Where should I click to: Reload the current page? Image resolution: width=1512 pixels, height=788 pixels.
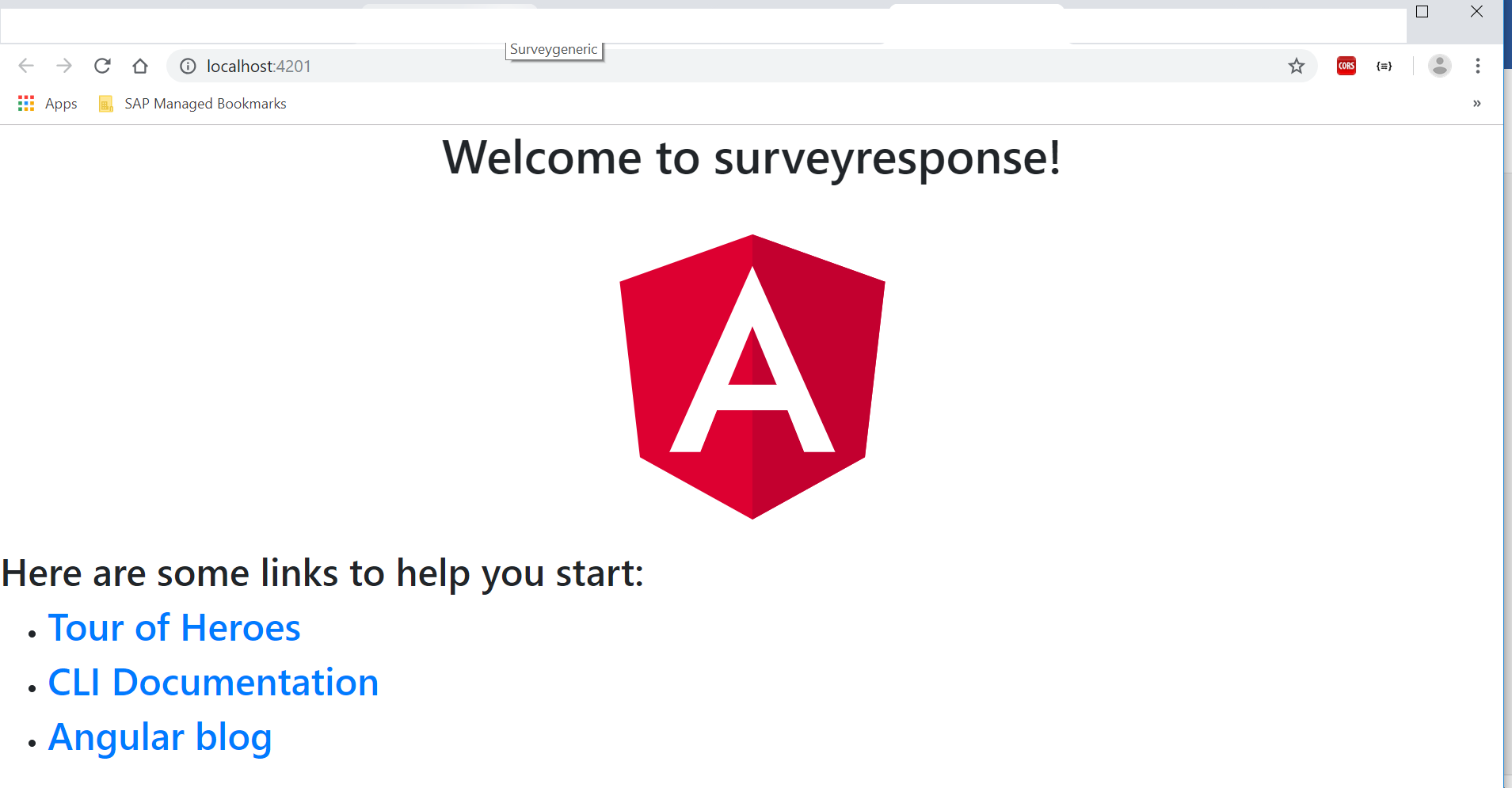click(x=102, y=66)
